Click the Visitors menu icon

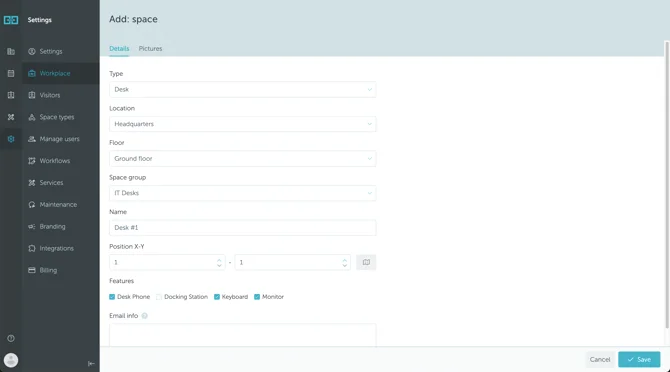click(32, 95)
